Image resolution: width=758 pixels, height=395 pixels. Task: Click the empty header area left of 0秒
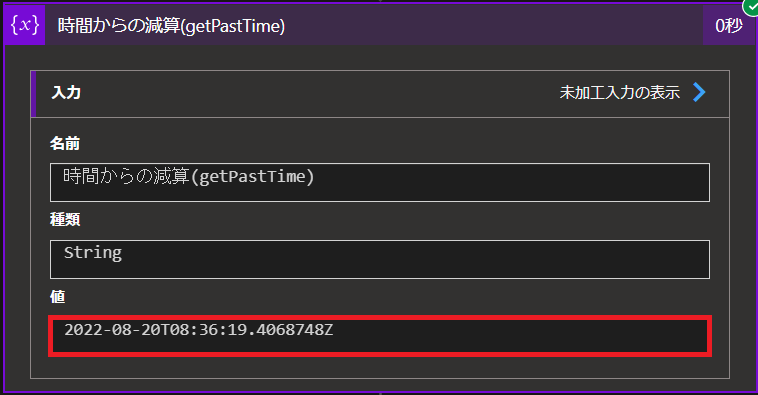(x=493, y=26)
